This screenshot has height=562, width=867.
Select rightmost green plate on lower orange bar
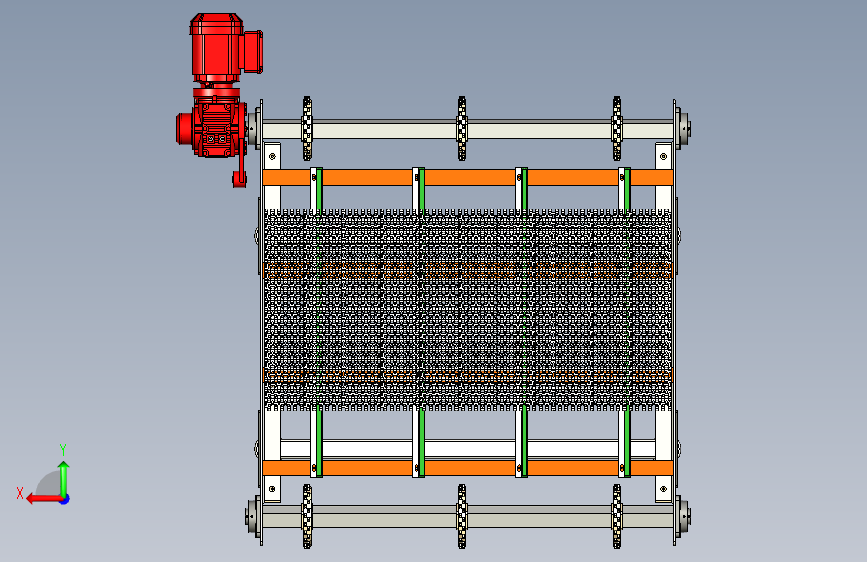click(627, 441)
